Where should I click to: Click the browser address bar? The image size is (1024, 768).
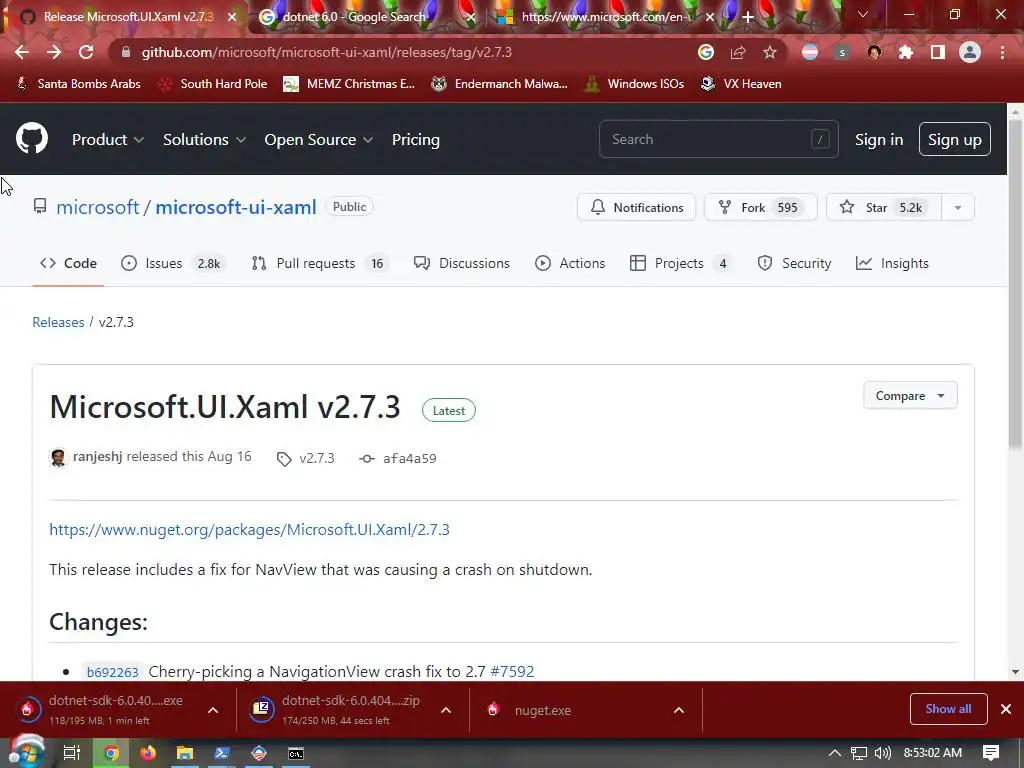[x=405, y=52]
